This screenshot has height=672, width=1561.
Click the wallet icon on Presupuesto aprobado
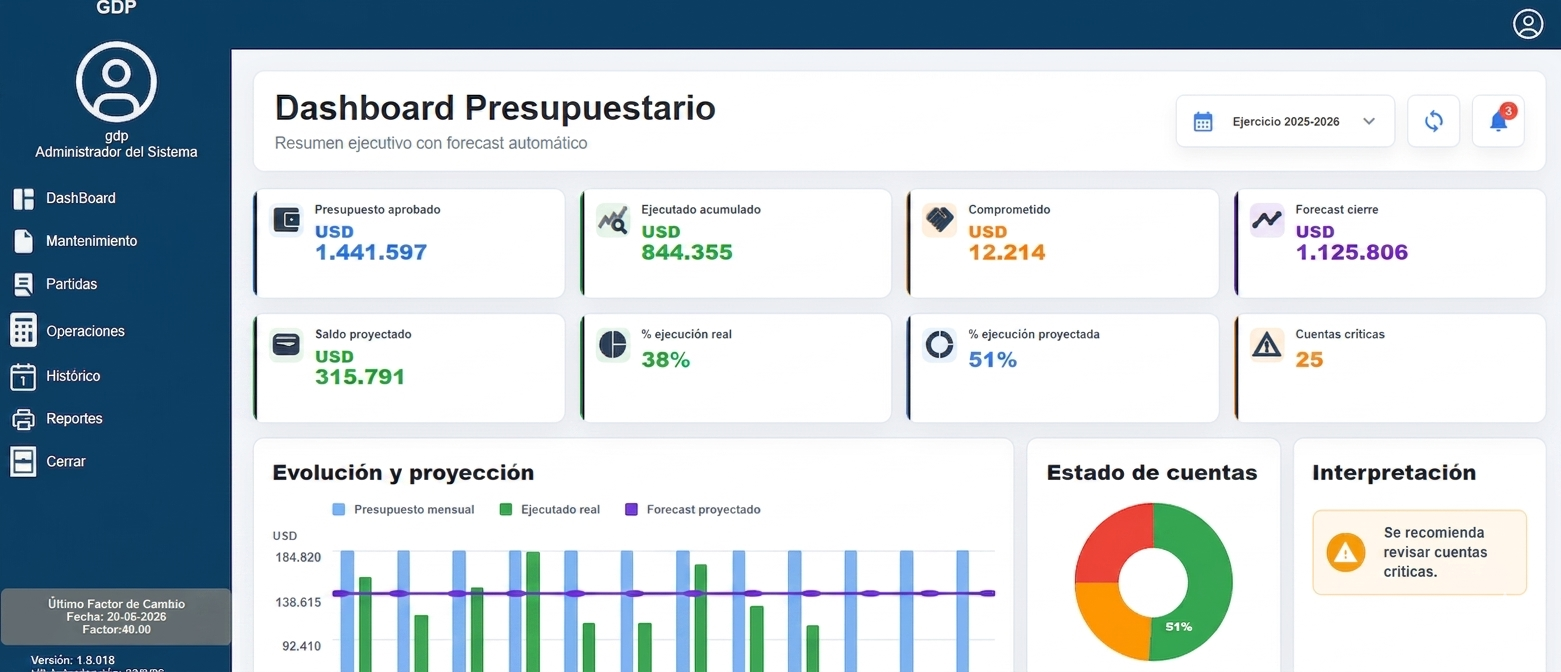tap(286, 219)
